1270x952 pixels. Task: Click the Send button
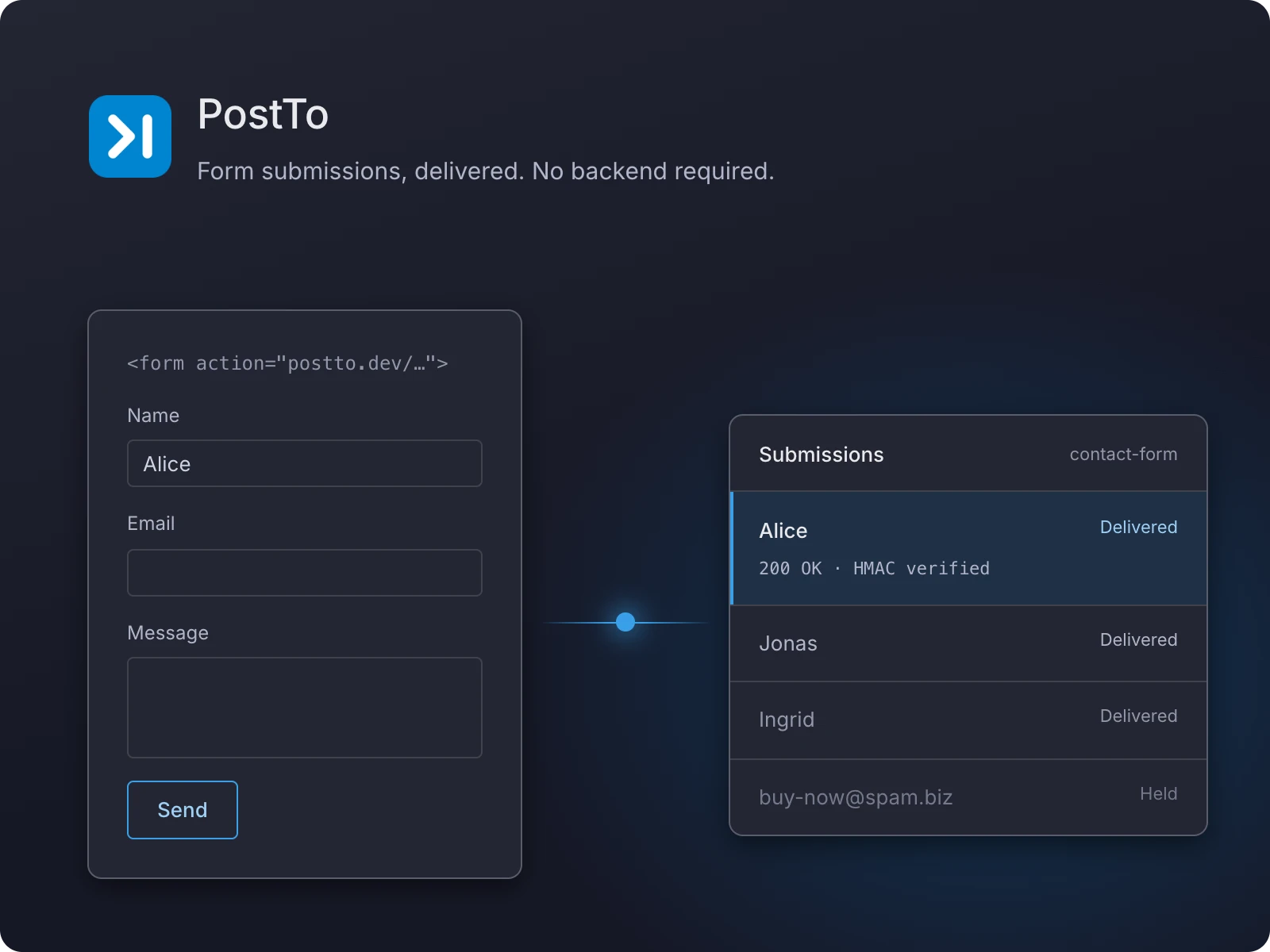coord(183,810)
